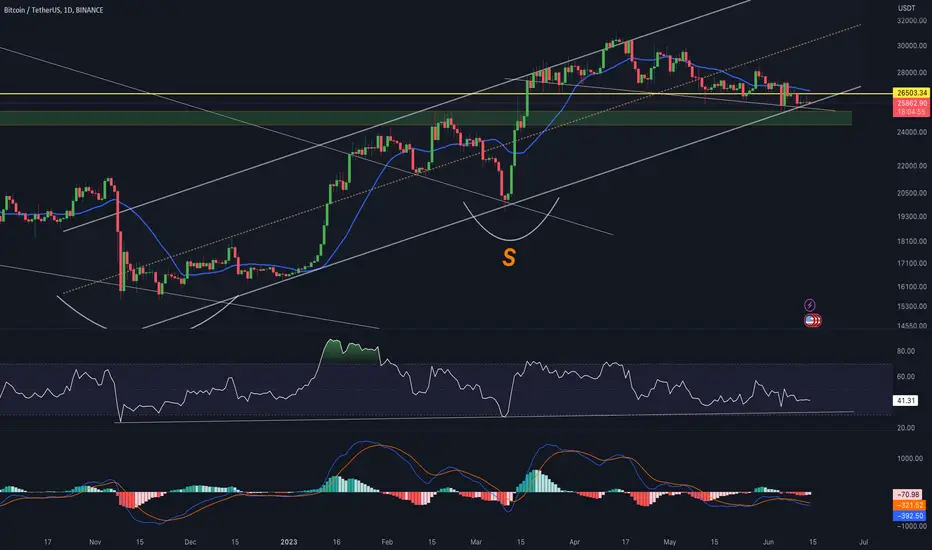Click the 20500.00 price axis label

click(x=911, y=193)
